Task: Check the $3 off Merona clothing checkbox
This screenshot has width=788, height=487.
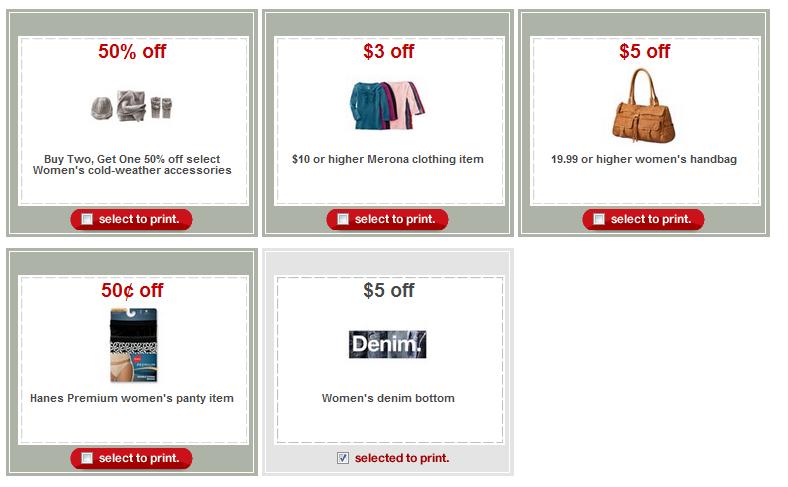Action: (343, 219)
